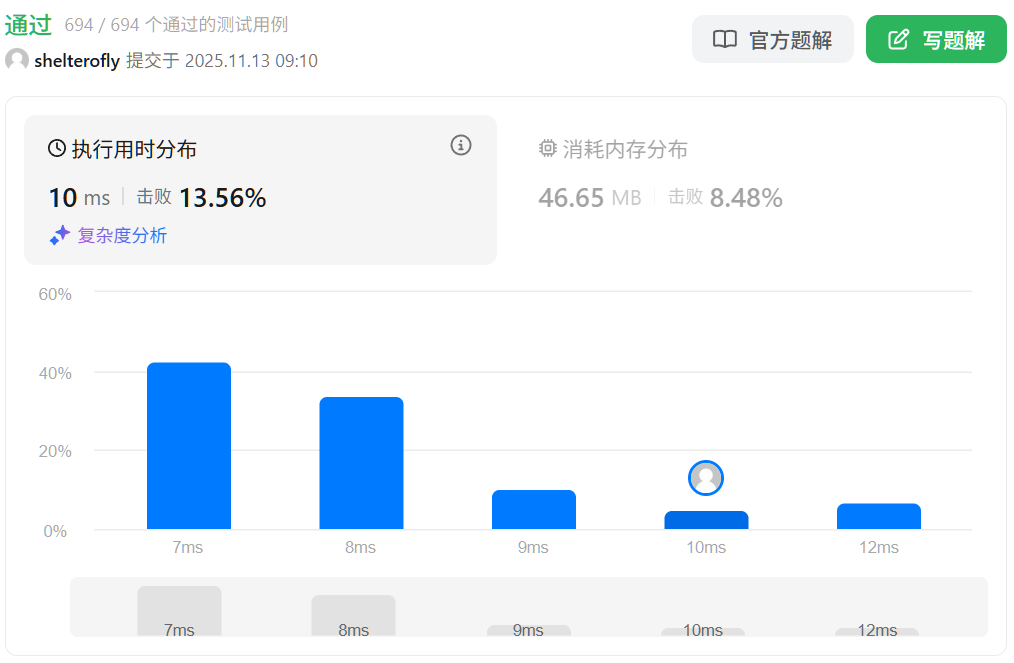Click the sparkle icon before 复杂度分析
The width and height of the screenshot is (1014, 663).
(x=59, y=236)
